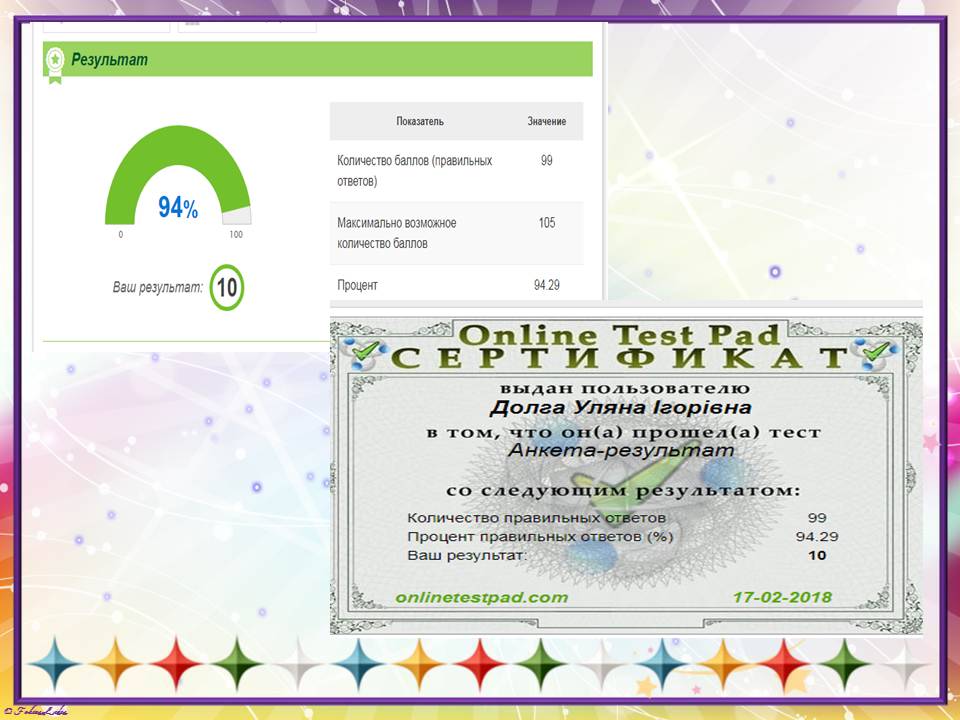The height and width of the screenshot is (720, 960).
Task: Click the value 105 in the table
Action: click(547, 223)
